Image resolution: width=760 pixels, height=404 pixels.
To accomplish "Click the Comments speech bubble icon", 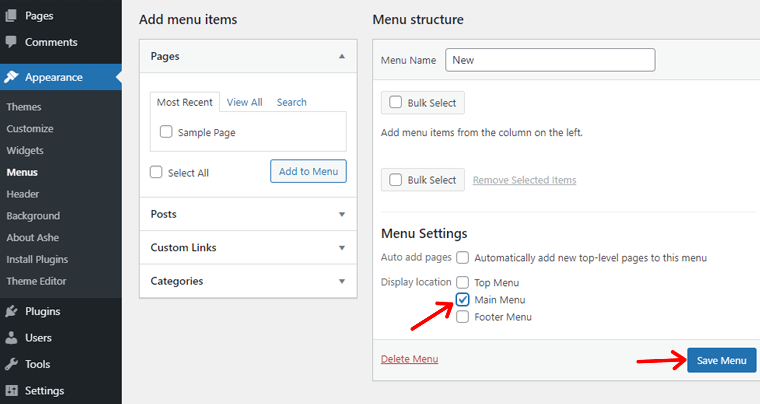I will pos(11,42).
